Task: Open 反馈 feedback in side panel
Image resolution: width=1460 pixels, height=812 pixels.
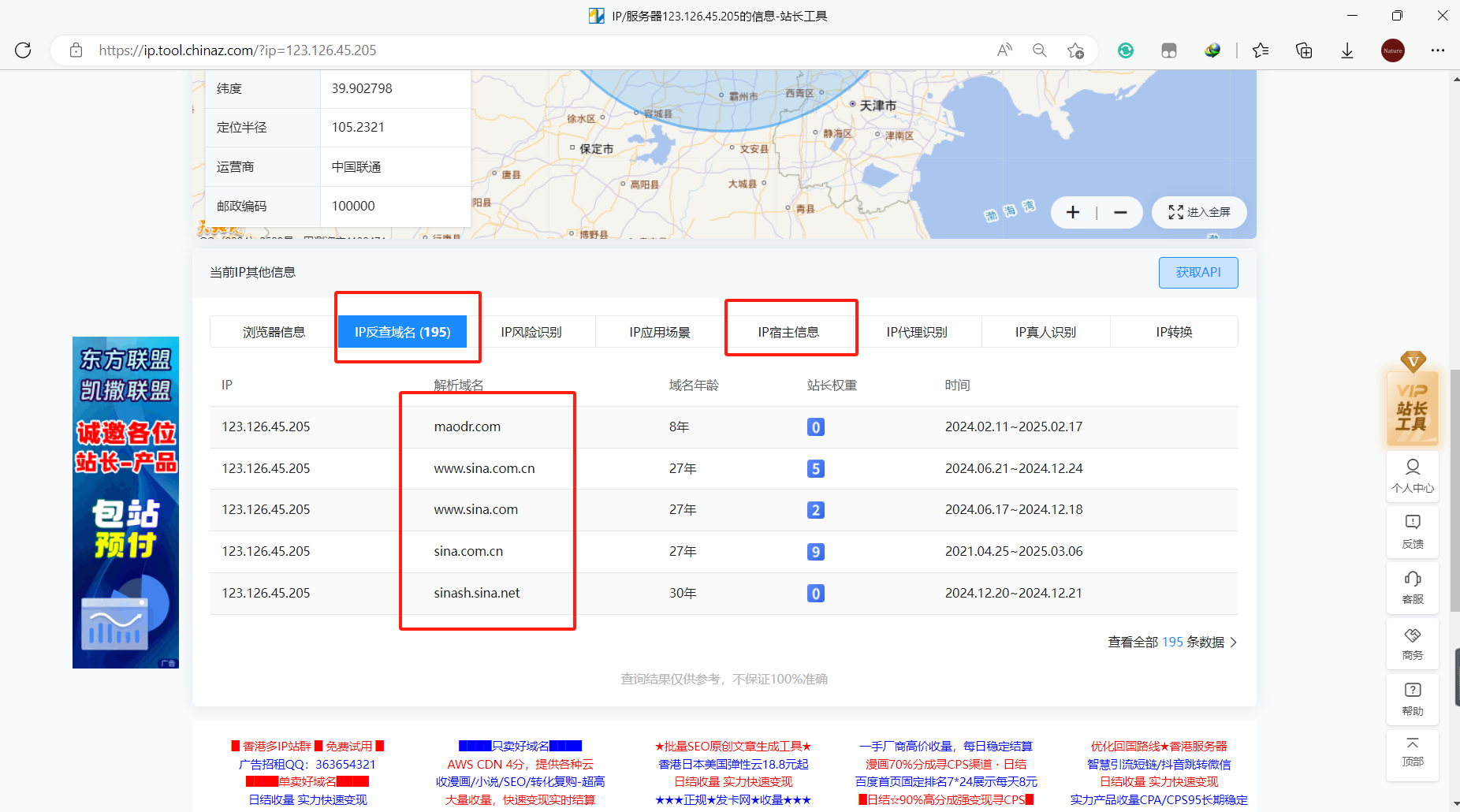Action: point(1413,532)
